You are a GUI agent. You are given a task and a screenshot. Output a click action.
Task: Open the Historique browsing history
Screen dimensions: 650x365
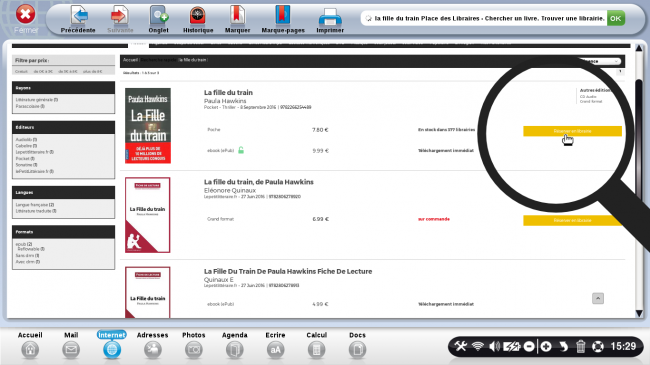coord(198,19)
